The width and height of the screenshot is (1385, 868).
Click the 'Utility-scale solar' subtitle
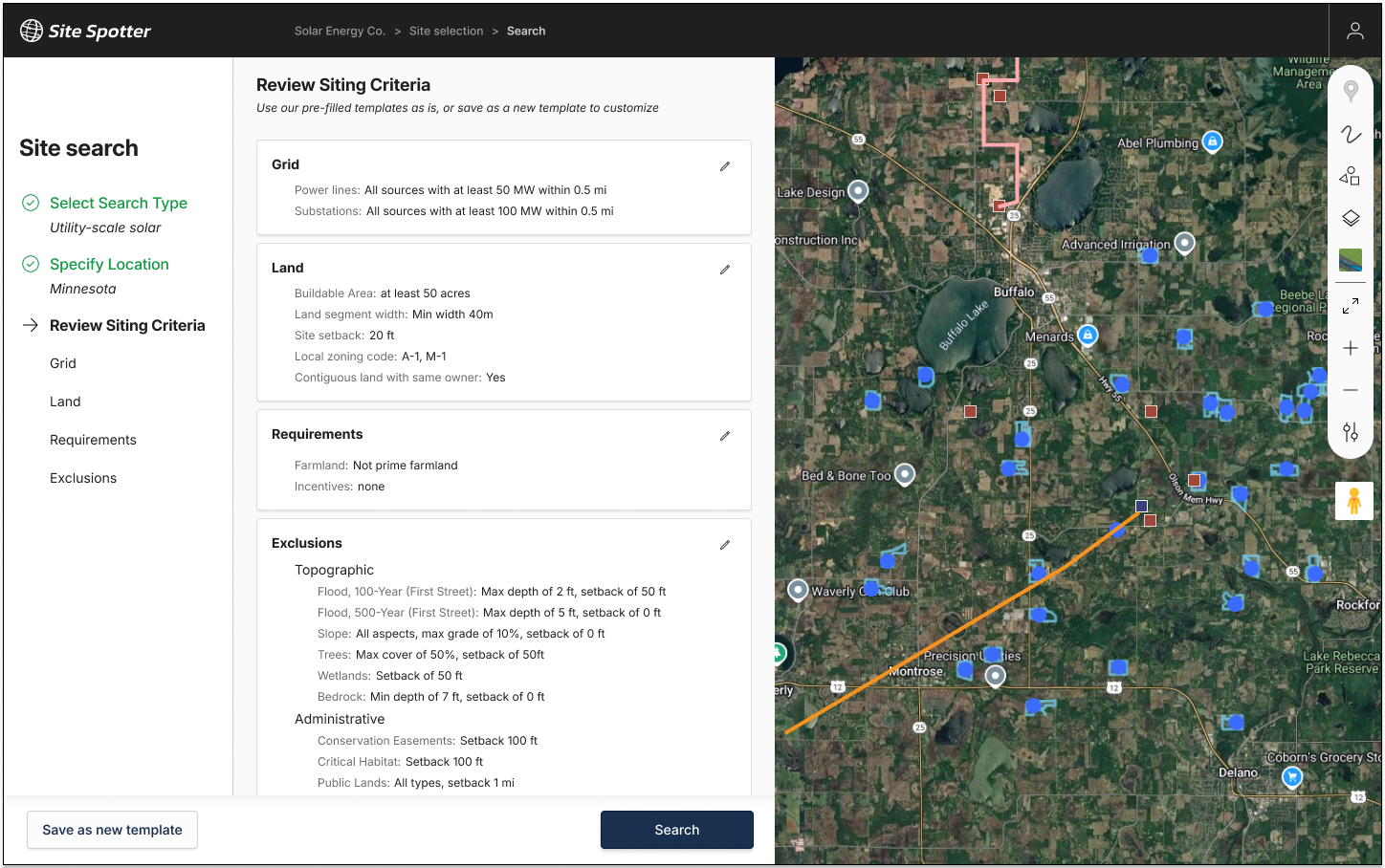click(x=105, y=228)
